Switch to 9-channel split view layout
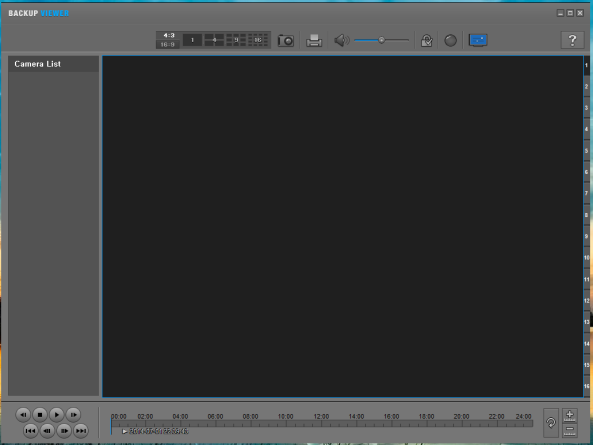 pyautogui.click(x=236, y=40)
